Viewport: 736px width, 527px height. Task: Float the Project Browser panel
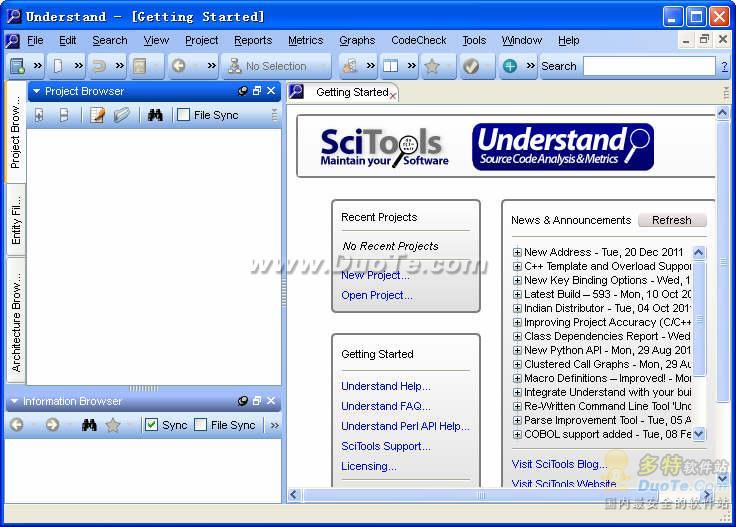257,91
